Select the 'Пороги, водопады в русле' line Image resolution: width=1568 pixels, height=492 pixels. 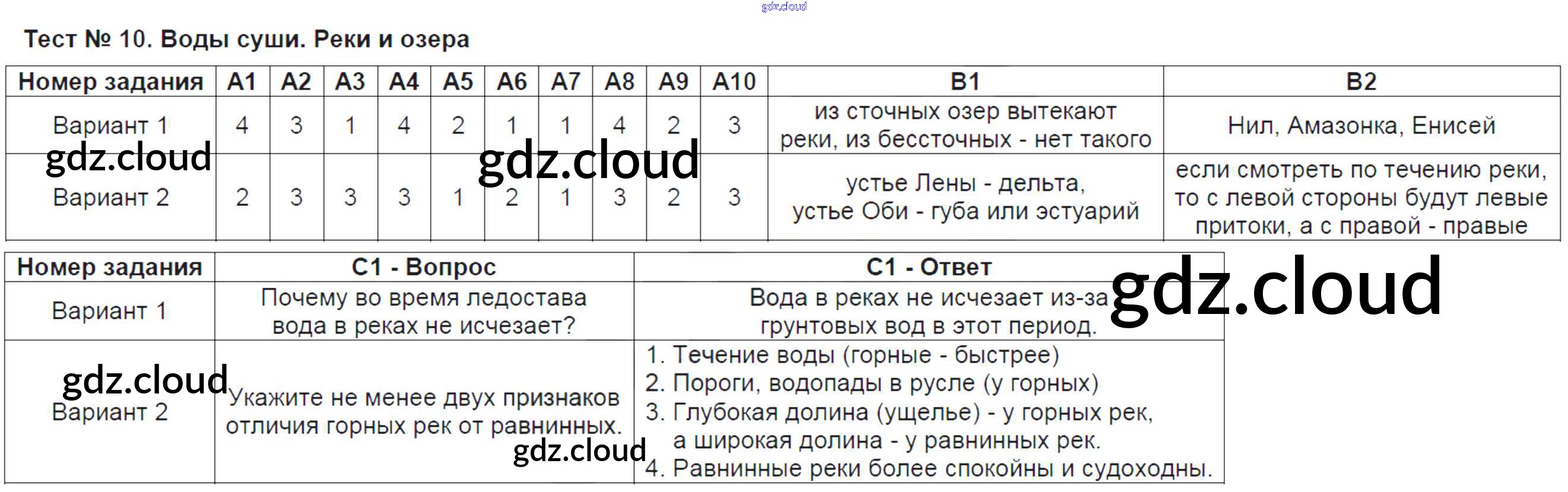pos(872,383)
